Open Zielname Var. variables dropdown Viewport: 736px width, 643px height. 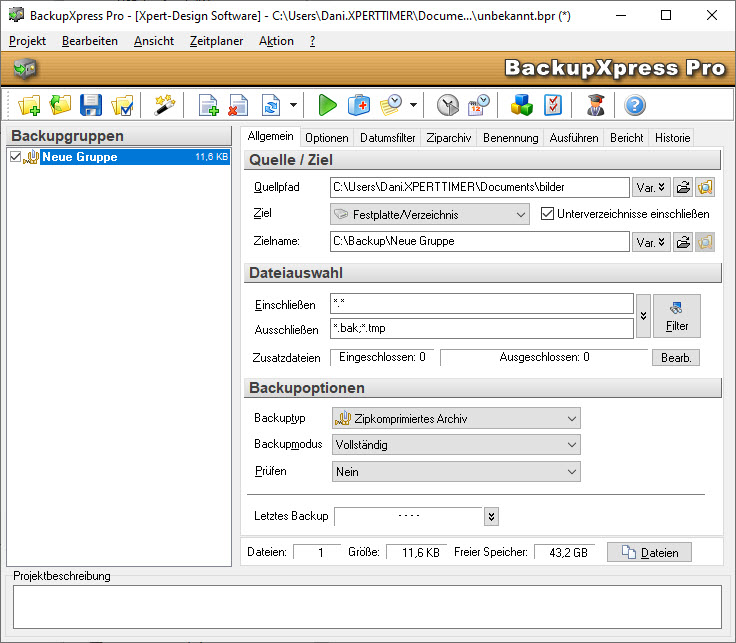[x=651, y=242]
